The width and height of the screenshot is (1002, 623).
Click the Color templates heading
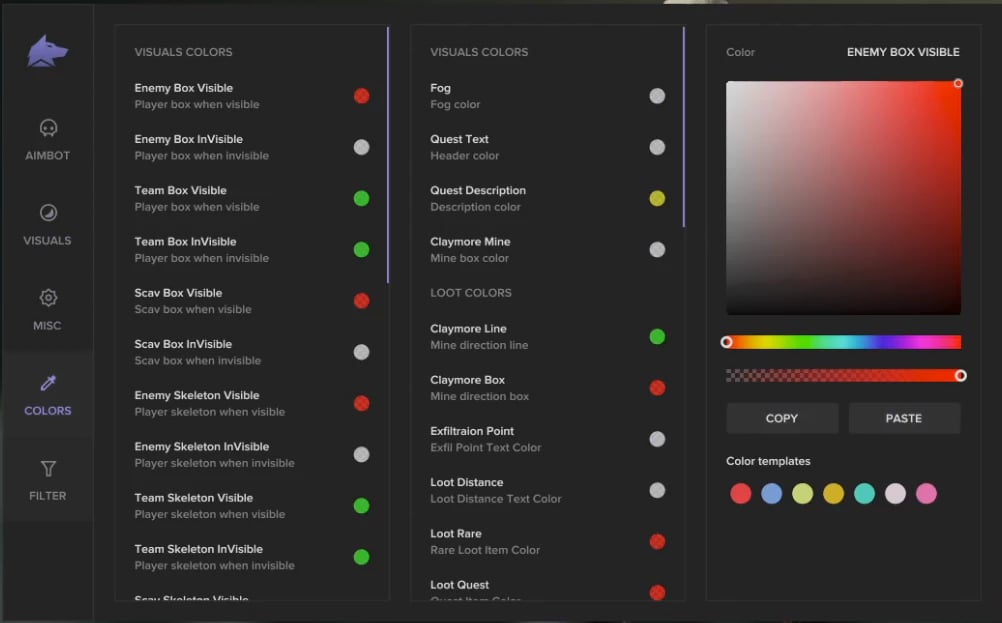[x=768, y=461]
